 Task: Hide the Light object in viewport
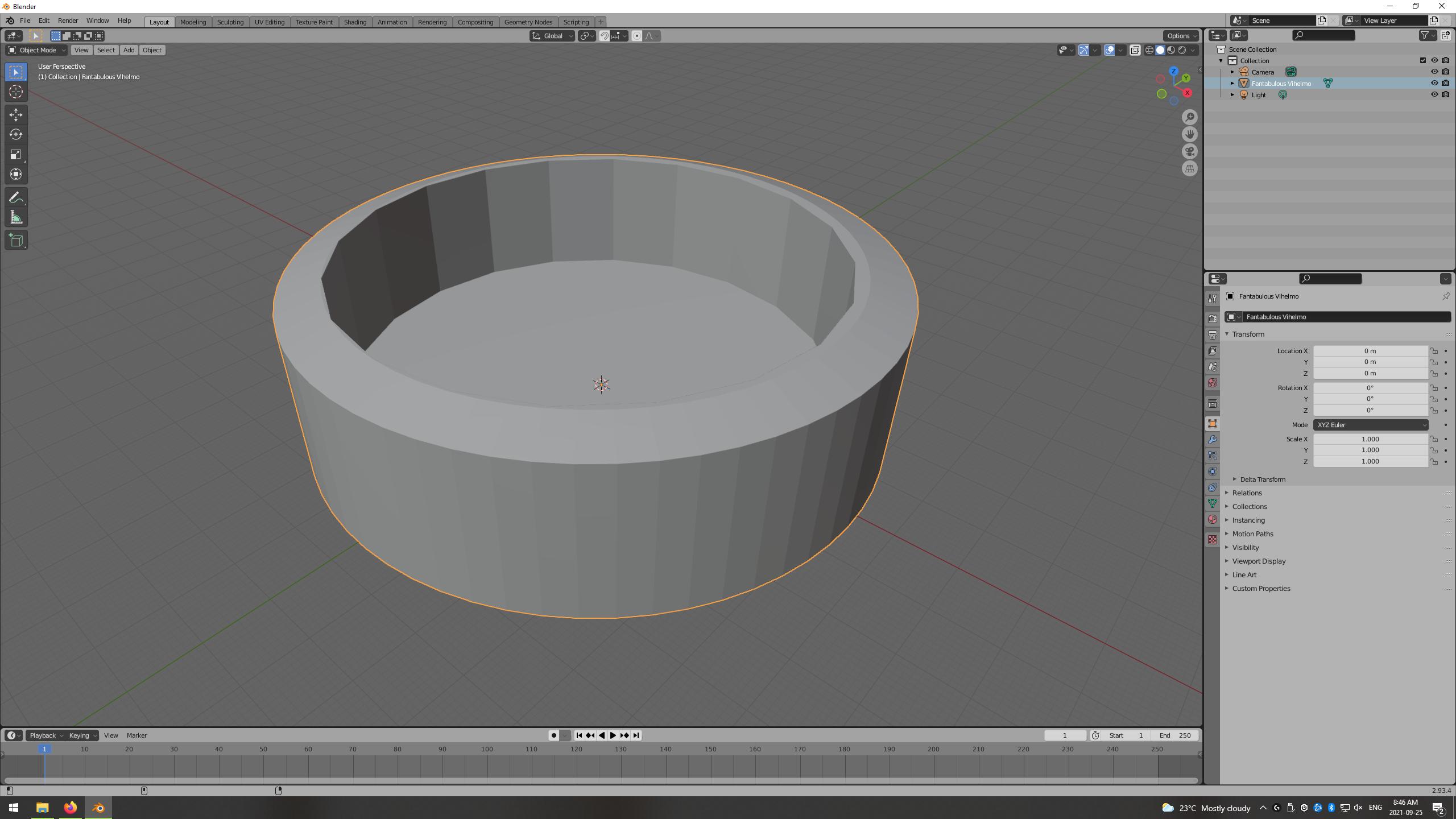click(x=1434, y=94)
